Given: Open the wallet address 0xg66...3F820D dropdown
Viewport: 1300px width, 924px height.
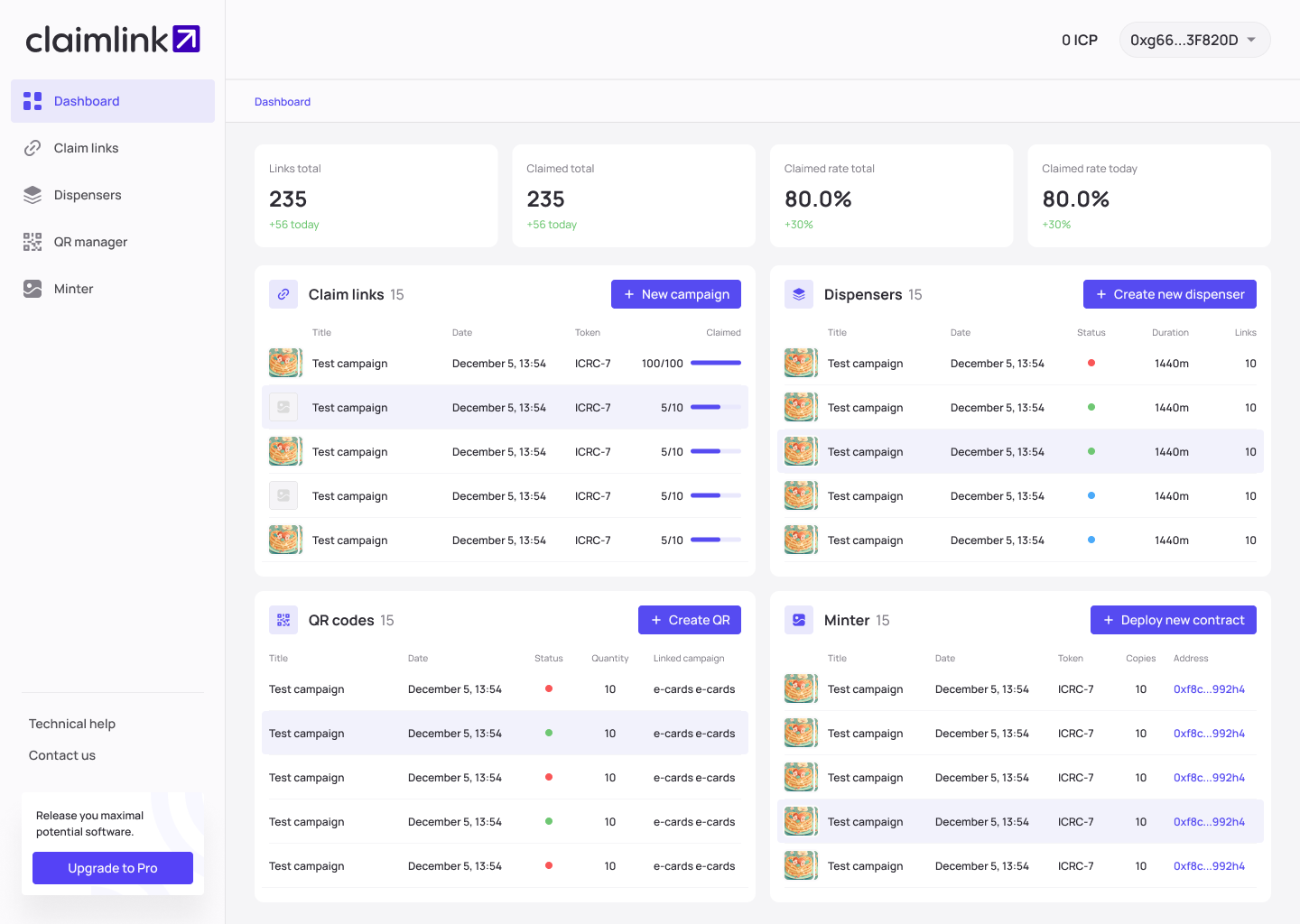Looking at the screenshot, I should 1193,40.
